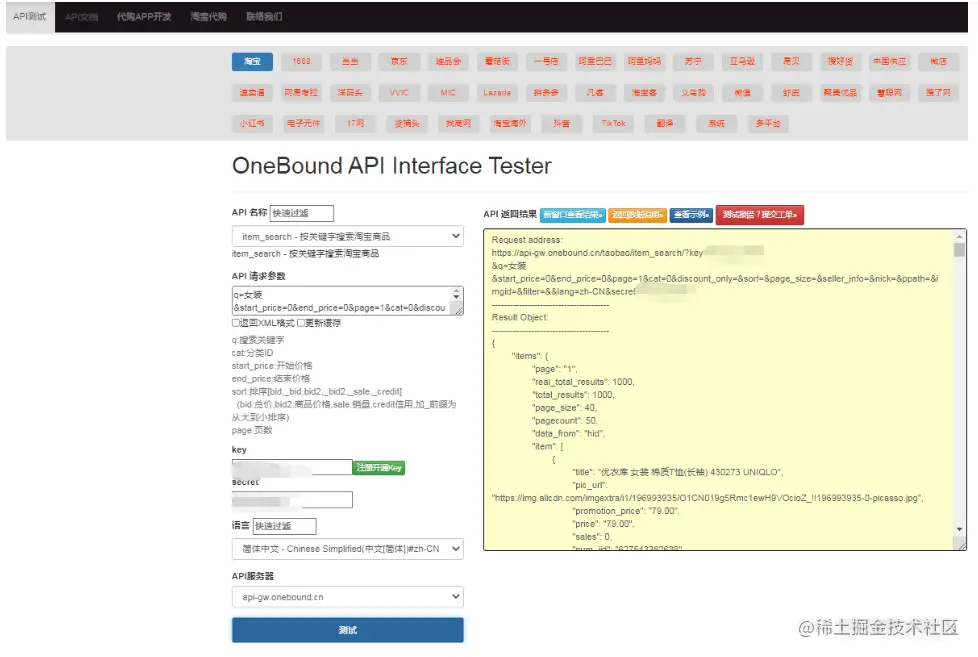Select the 唯品会 platform button

[448, 61]
